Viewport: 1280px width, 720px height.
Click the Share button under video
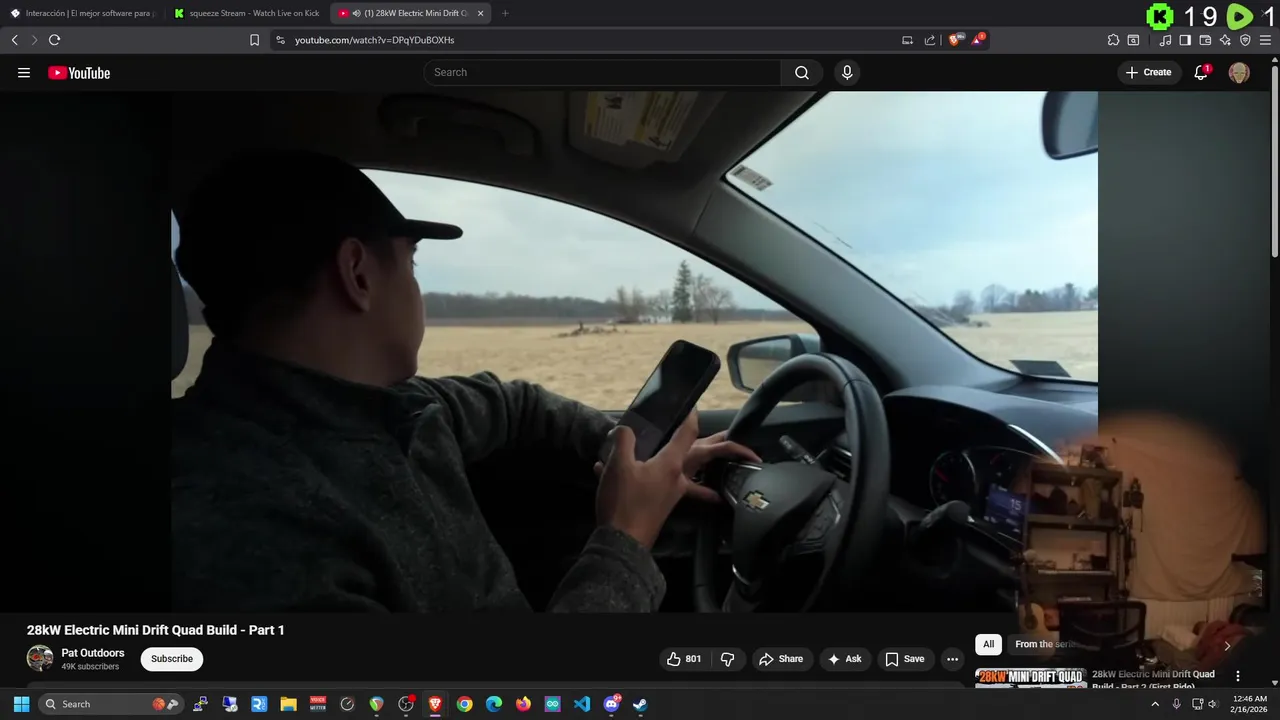781,659
